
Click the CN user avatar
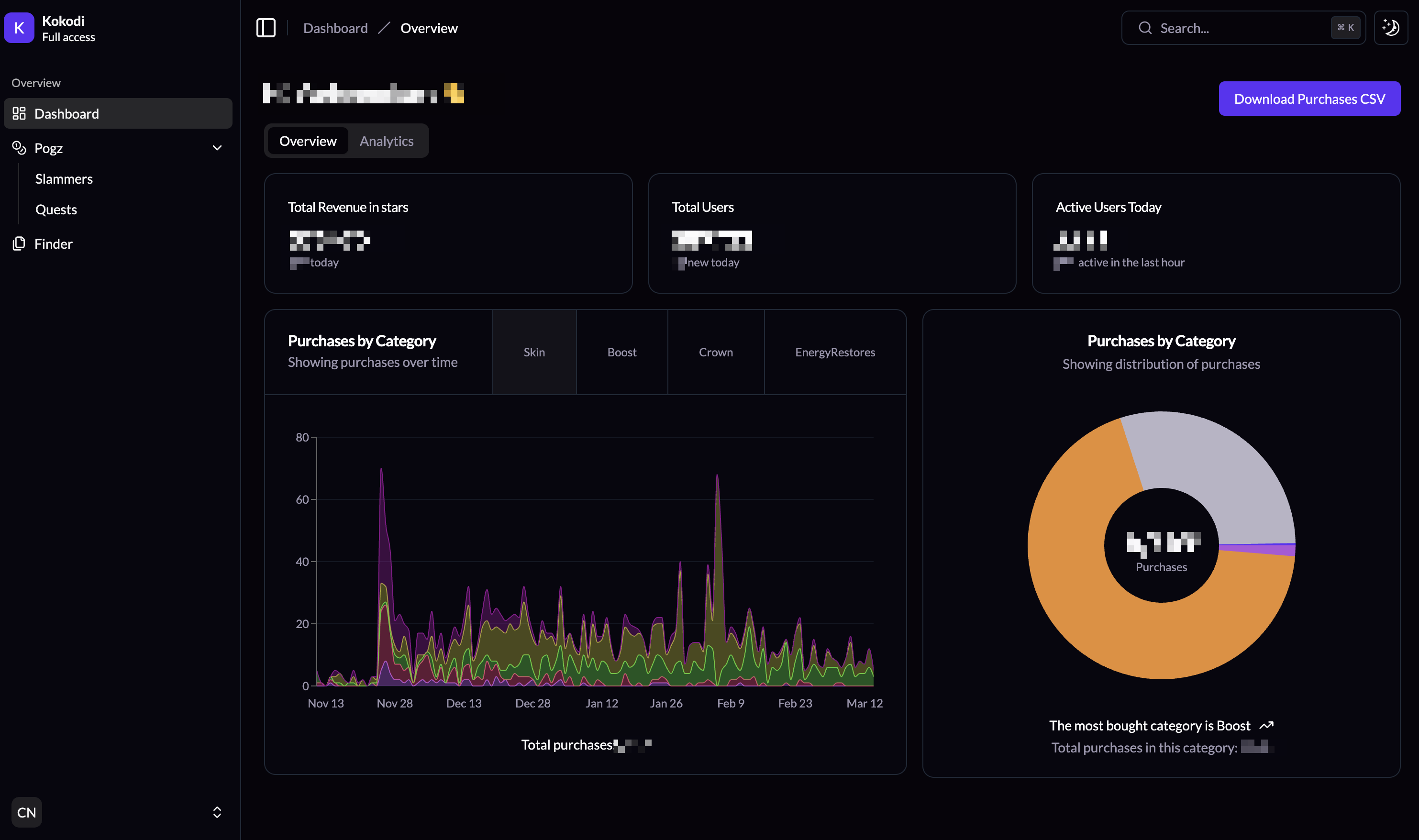[27, 812]
